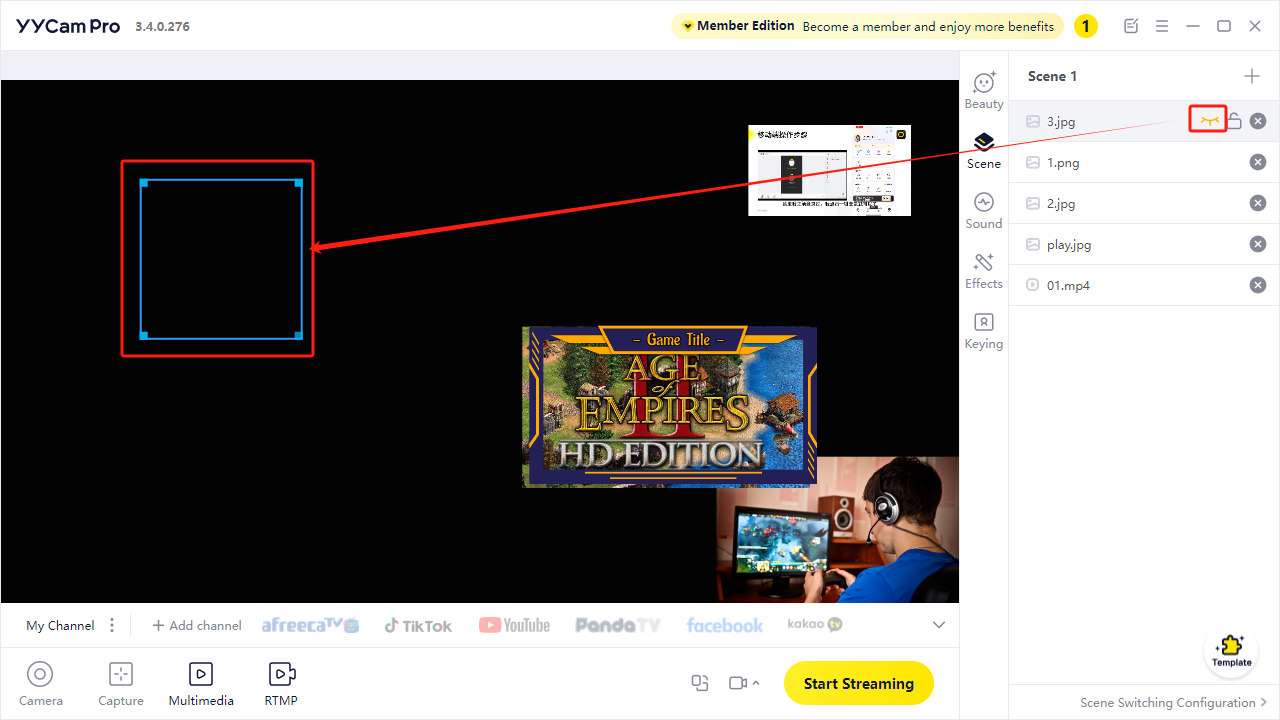
Task: Remove 3.jpg from the scene
Action: tap(1258, 121)
